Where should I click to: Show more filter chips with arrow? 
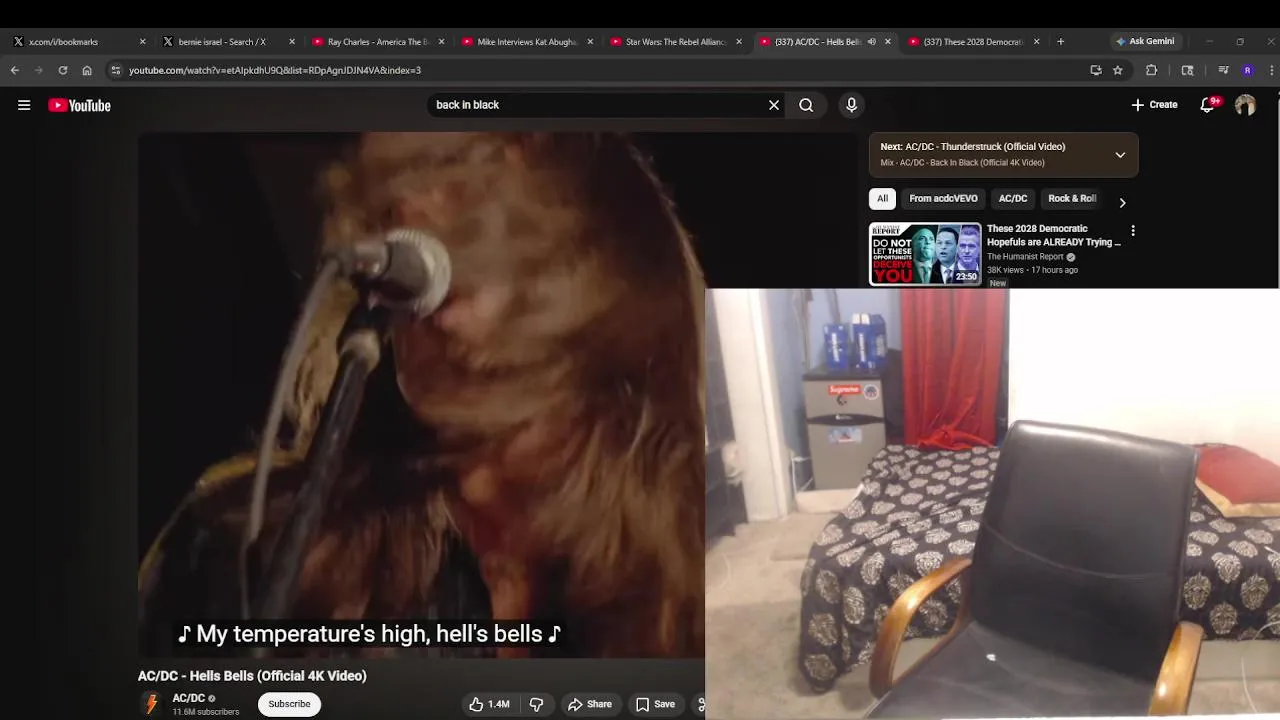1122,202
